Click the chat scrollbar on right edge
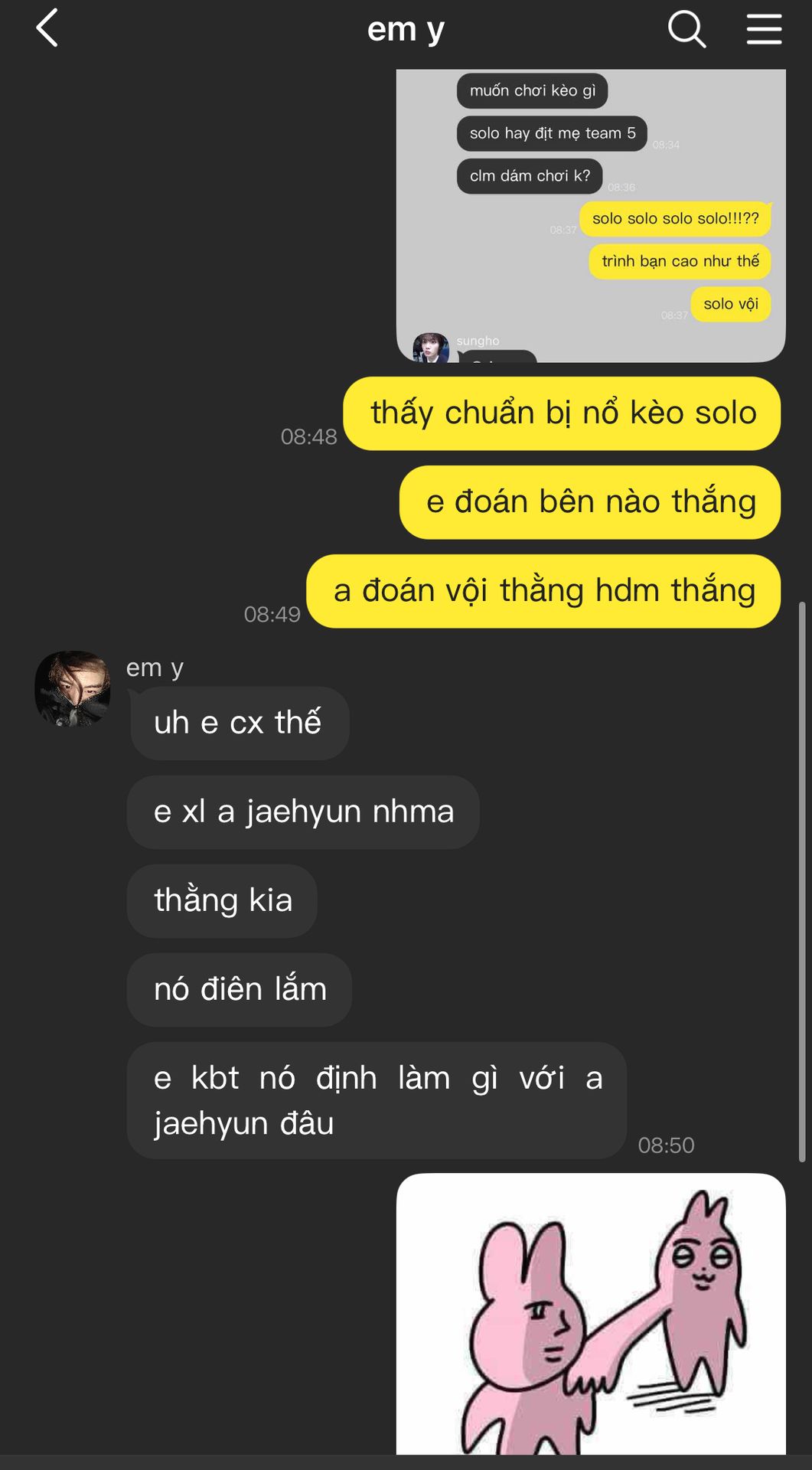This screenshot has width=812, height=1470. tap(802, 882)
